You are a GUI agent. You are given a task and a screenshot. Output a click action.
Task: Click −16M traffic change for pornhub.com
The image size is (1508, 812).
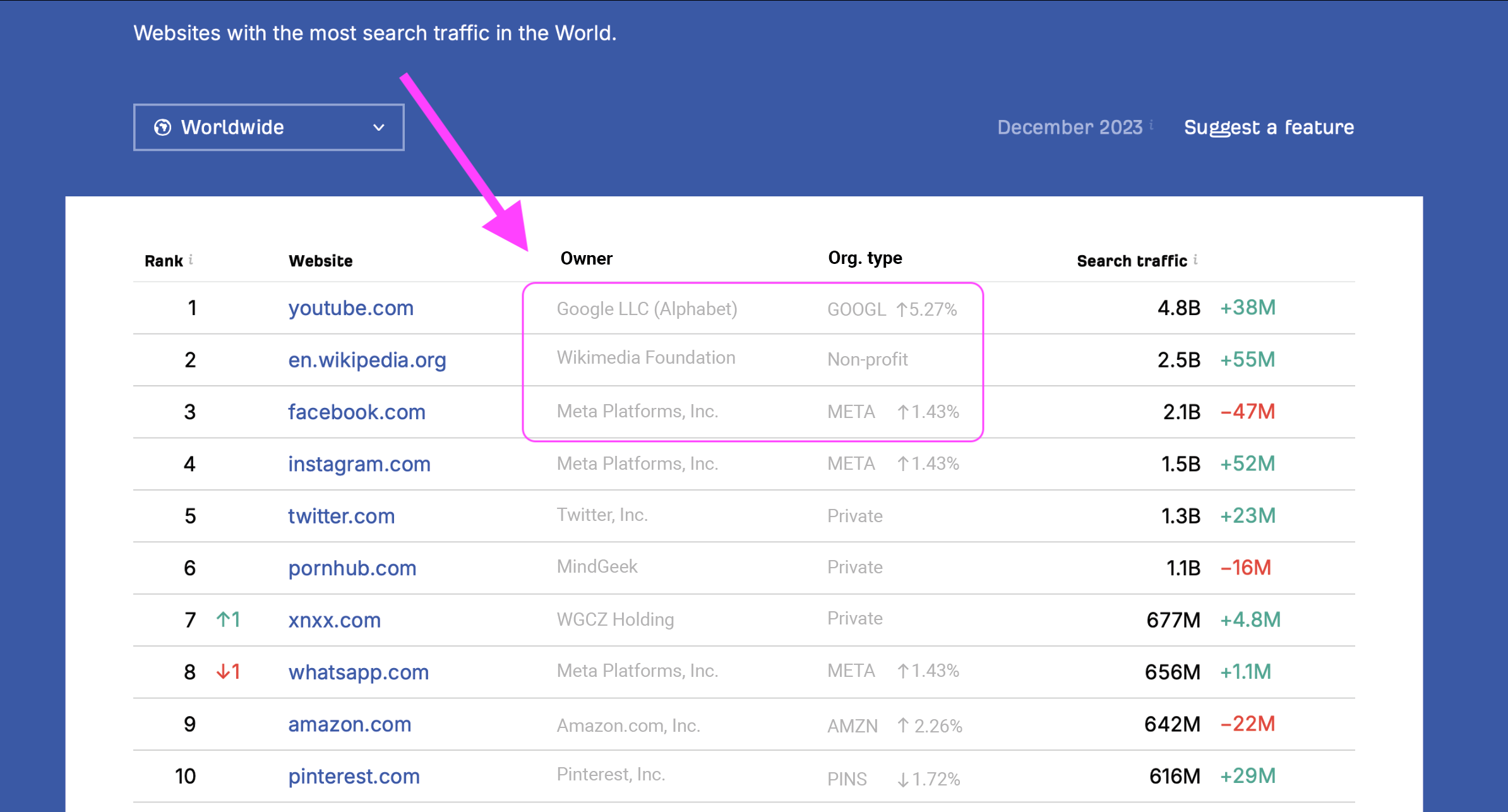point(1245,568)
